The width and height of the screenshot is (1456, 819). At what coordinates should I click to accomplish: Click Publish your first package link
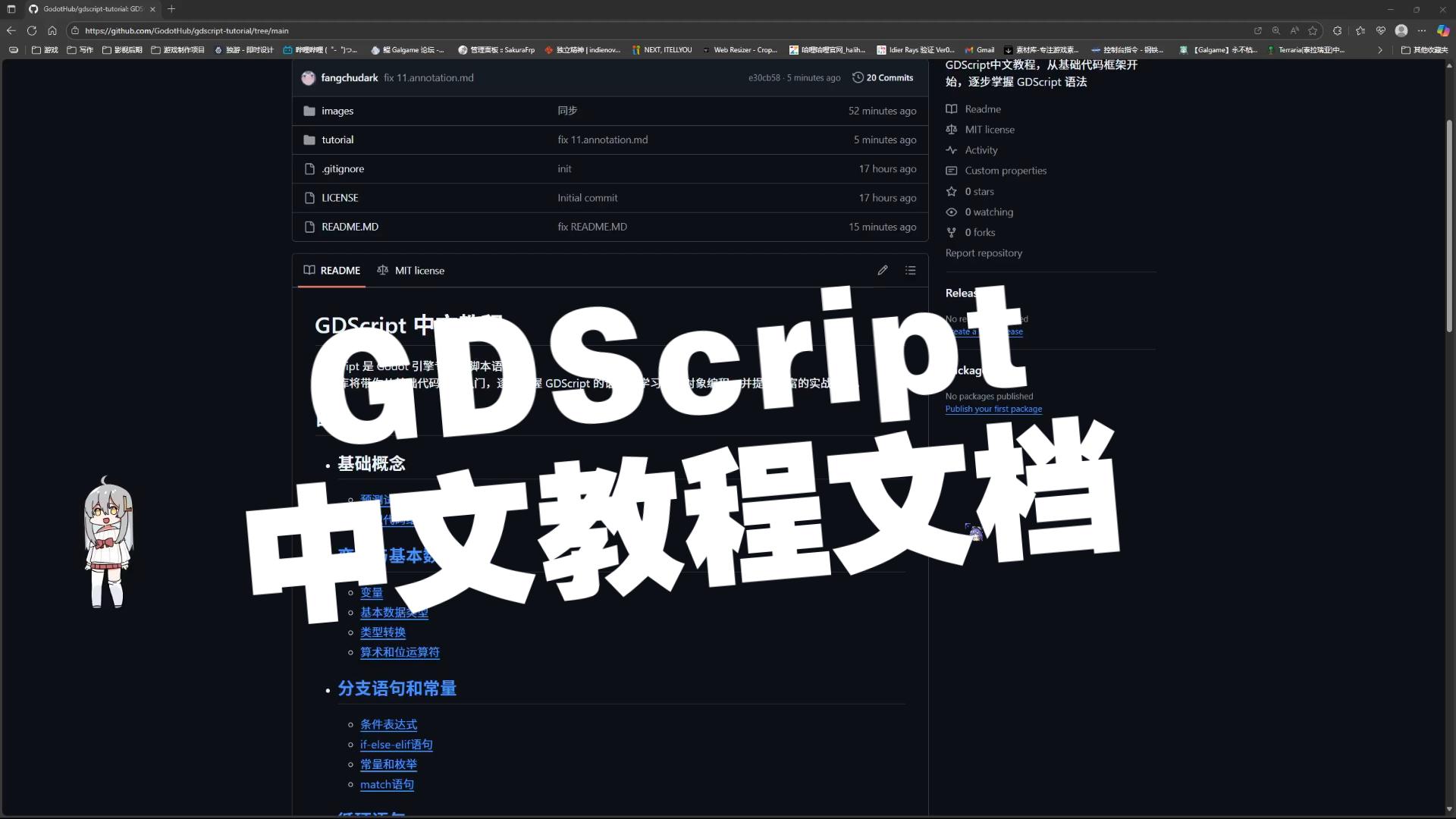(993, 409)
